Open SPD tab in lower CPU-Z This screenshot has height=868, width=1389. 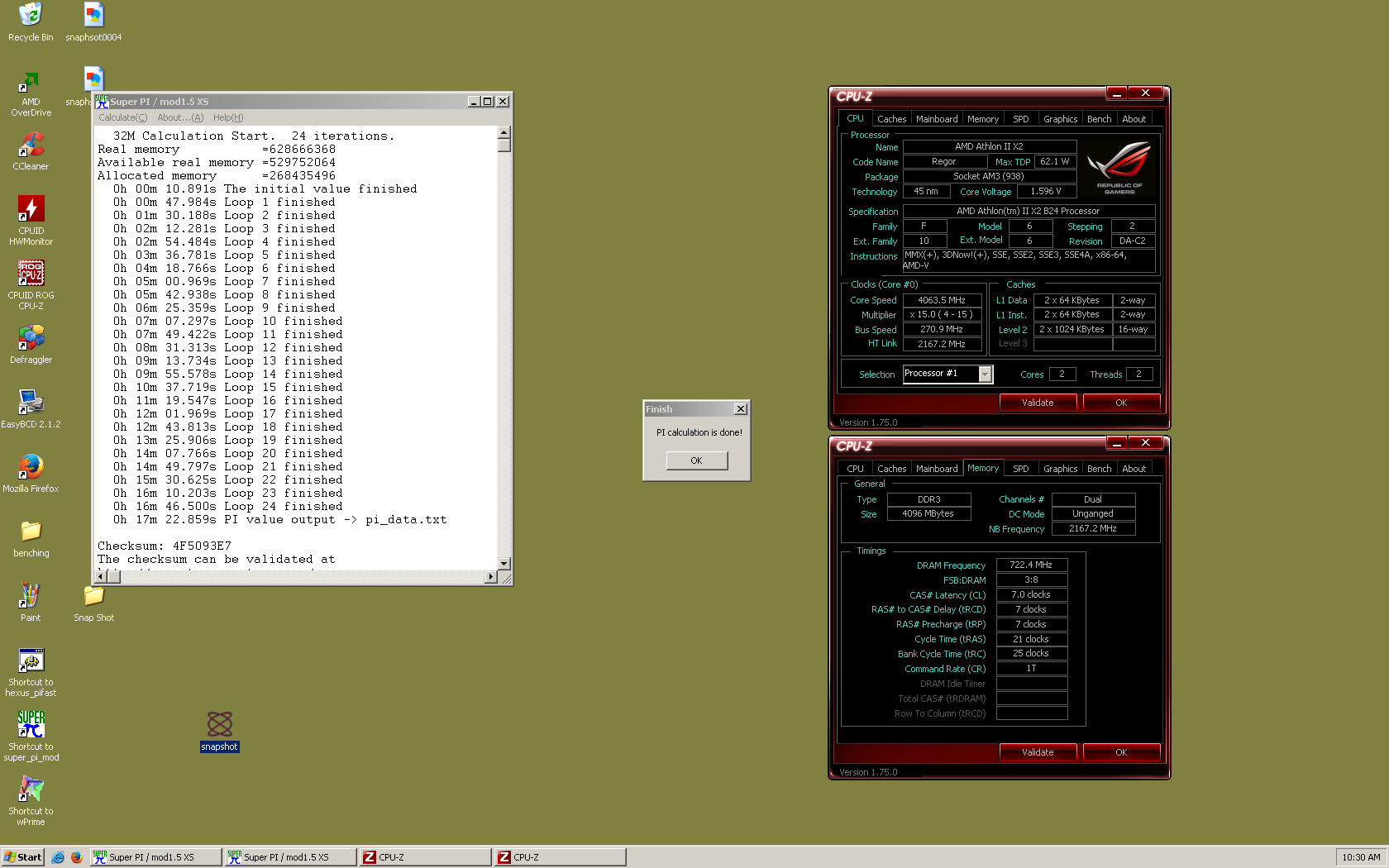click(x=1021, y=469)
